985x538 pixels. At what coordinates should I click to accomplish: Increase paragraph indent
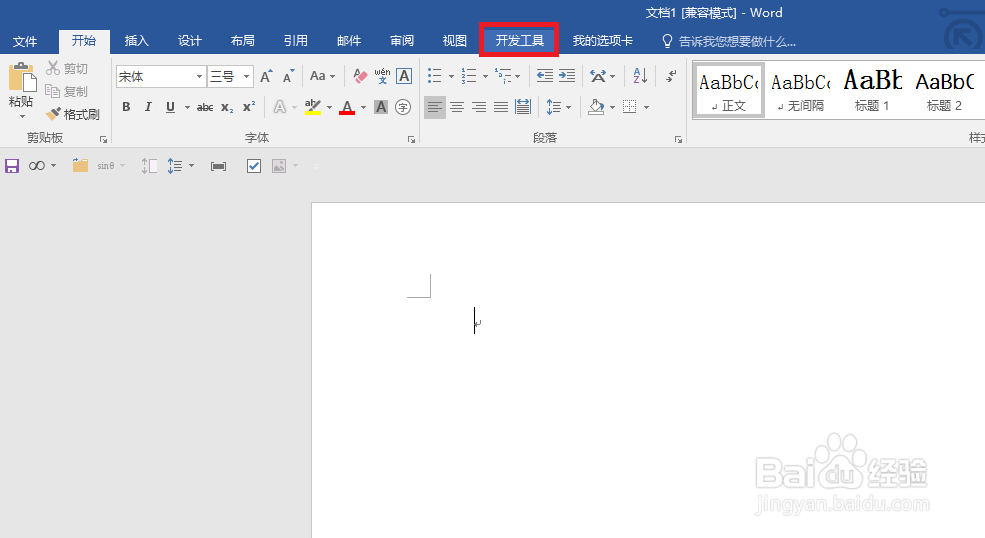click(x=567, y=76)
